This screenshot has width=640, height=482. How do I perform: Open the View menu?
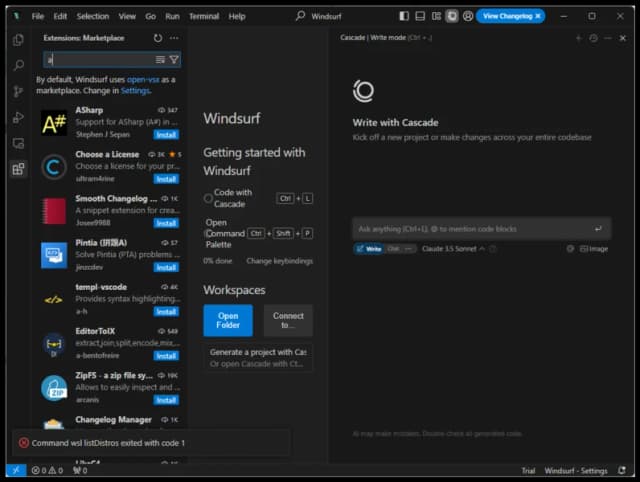click(x=127, y=16)
